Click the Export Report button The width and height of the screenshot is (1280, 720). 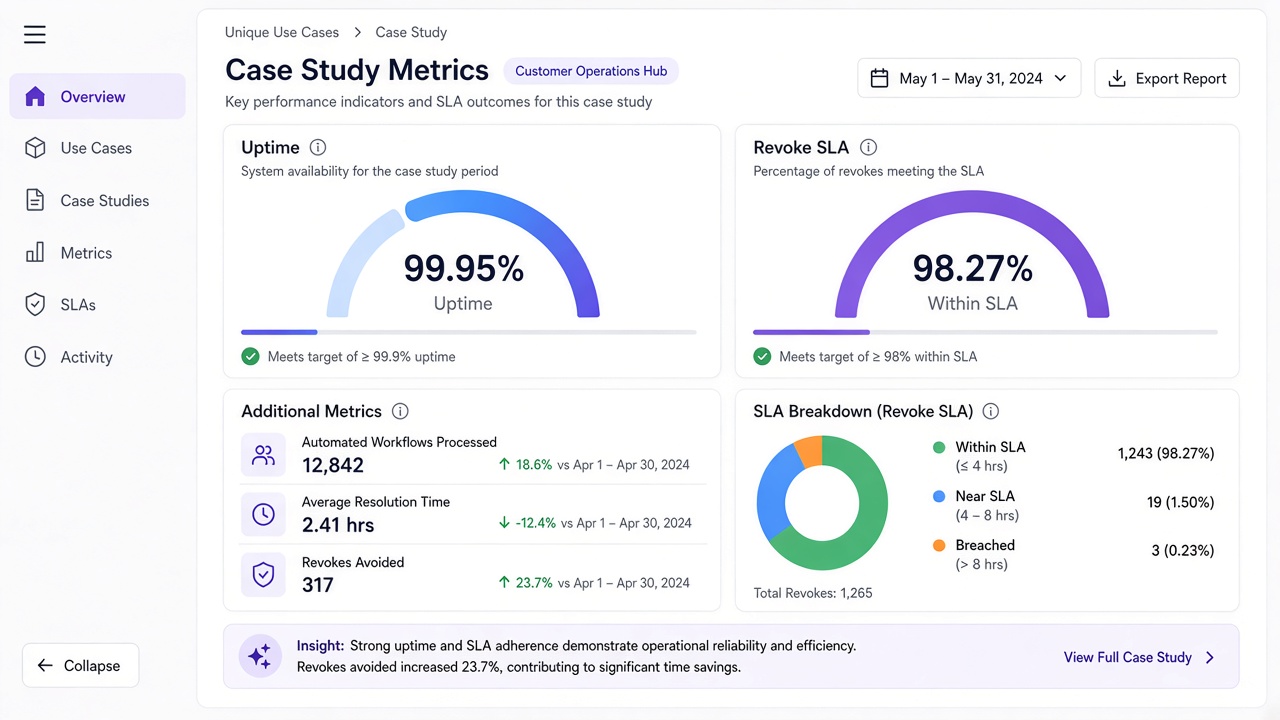[1167, 78]
